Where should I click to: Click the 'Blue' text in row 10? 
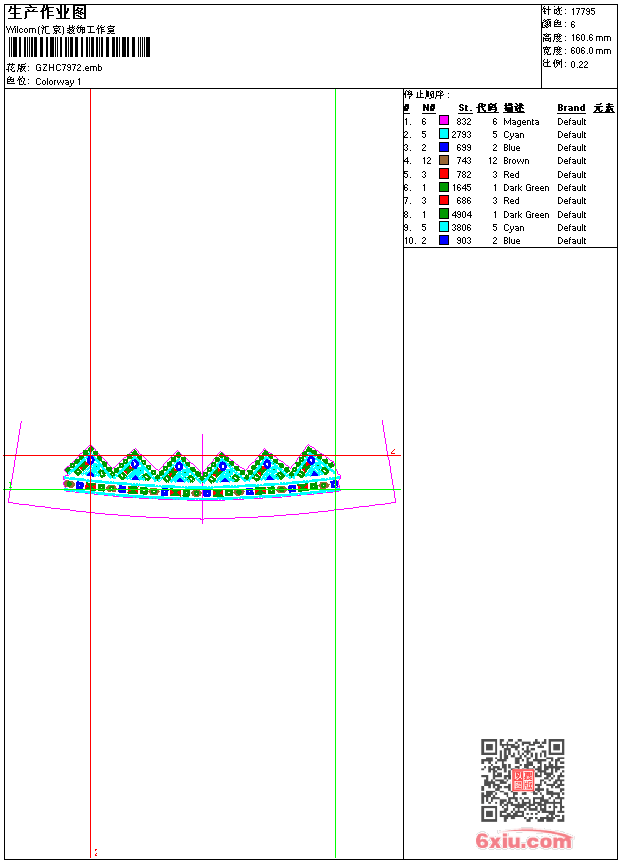(x=512, y=241)
